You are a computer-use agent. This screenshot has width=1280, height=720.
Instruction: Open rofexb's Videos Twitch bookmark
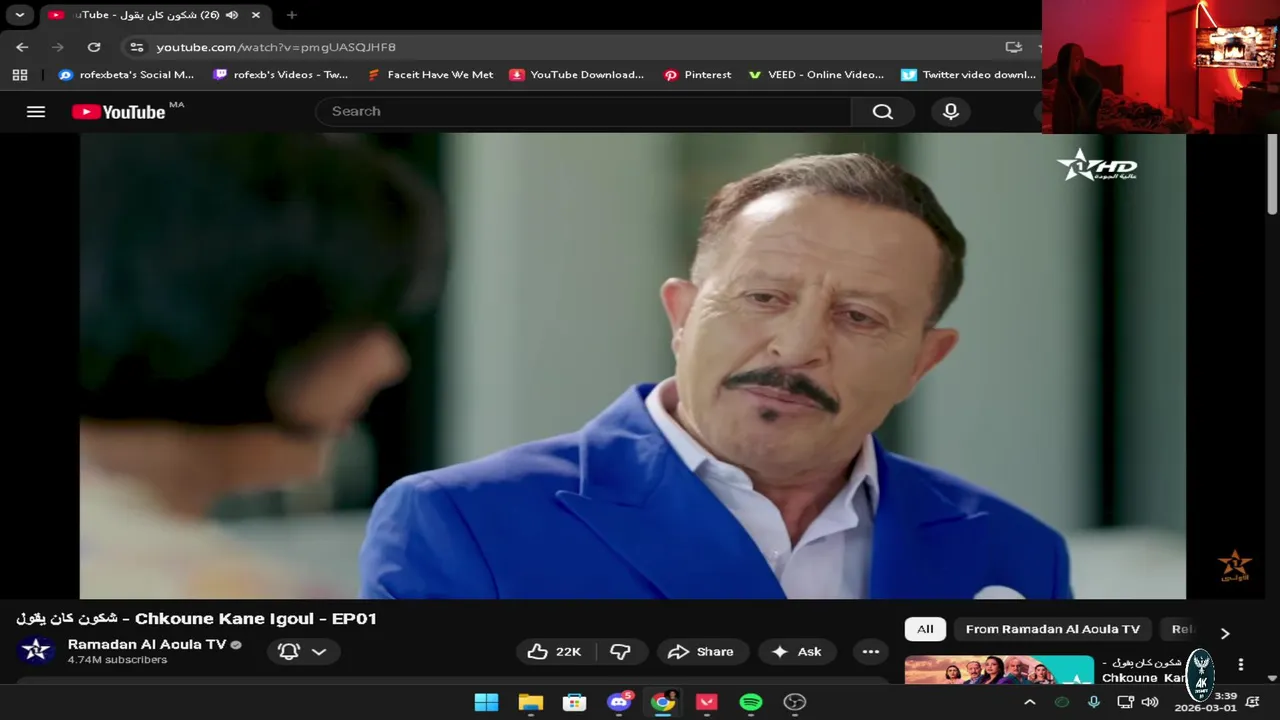tap(281, 75)
